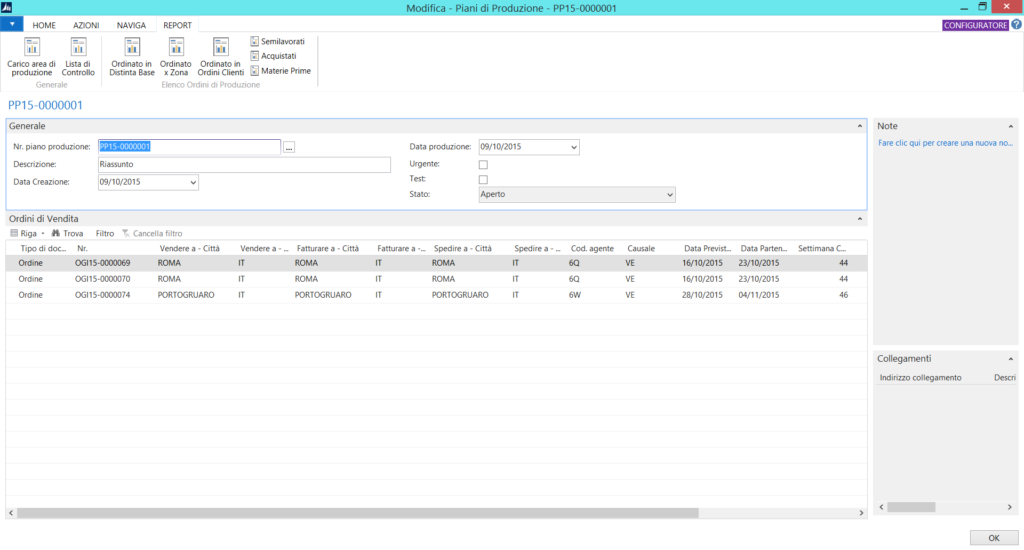Click the 6W agent code cell
This screenshot has width=1024, height=550.
[x=575, y=295]
